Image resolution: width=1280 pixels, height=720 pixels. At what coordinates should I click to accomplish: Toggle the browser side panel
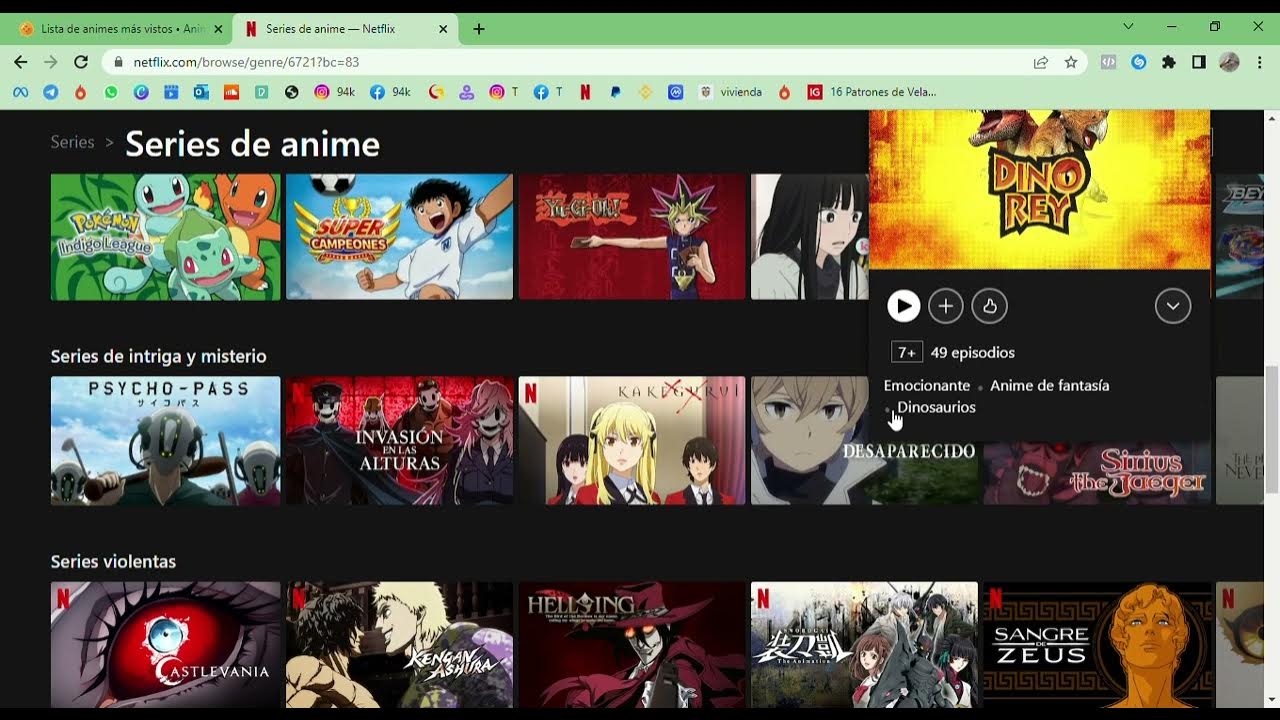(1199, 62)
